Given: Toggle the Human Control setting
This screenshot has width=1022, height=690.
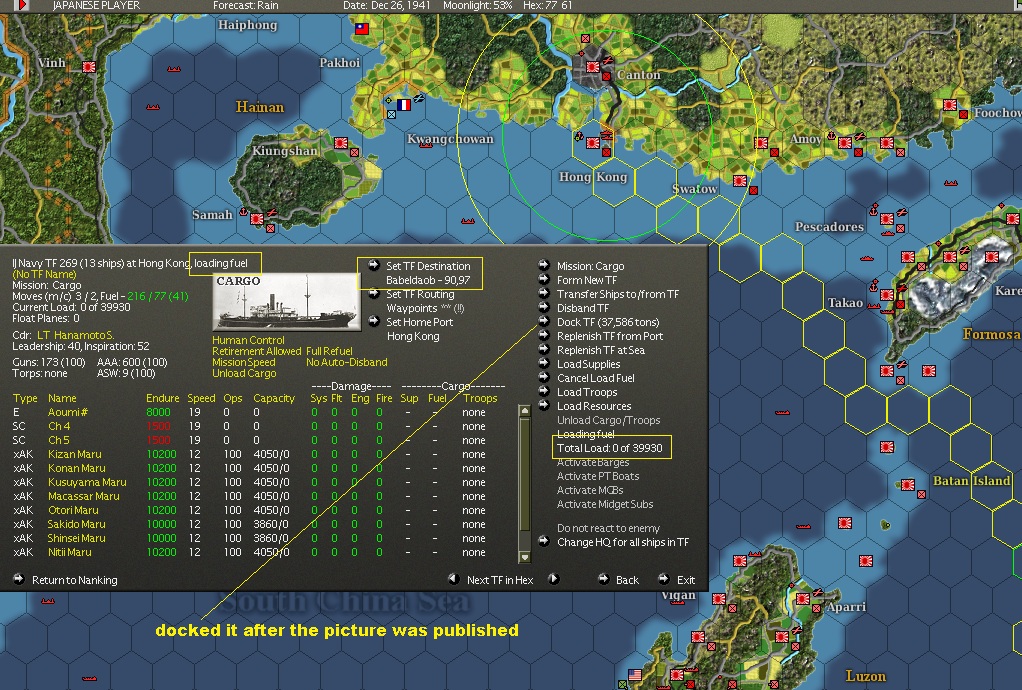Looking at the screenshot, I should pos(248,340).
